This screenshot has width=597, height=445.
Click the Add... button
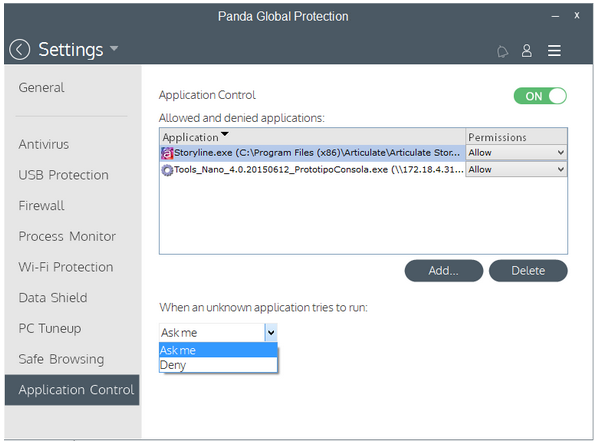[444, 271]
